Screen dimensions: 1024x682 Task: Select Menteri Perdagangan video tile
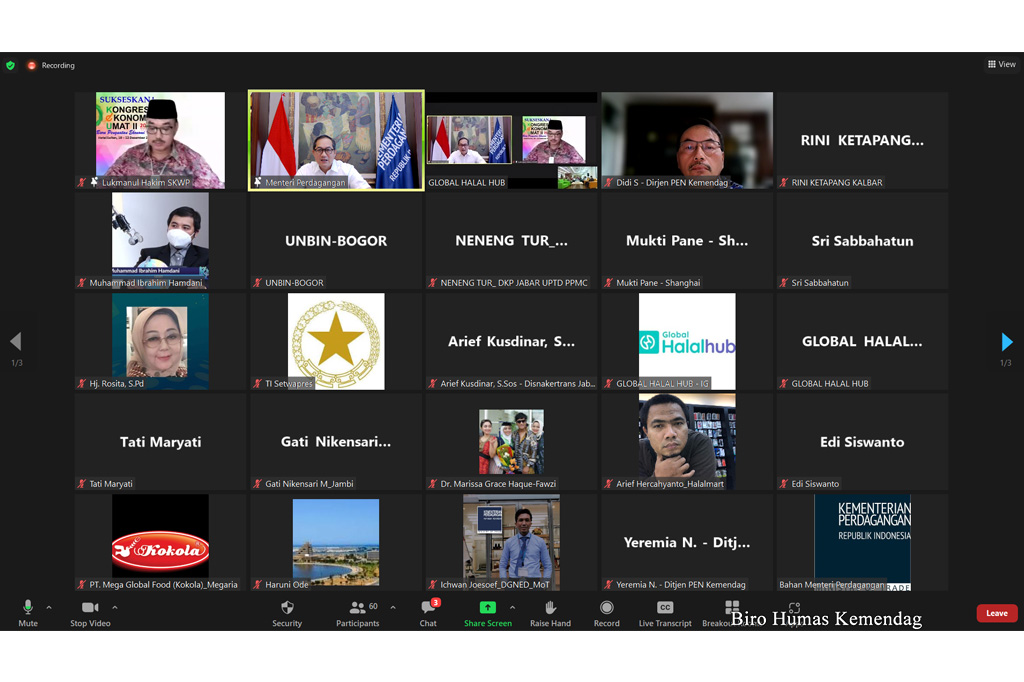pos(336,140)
